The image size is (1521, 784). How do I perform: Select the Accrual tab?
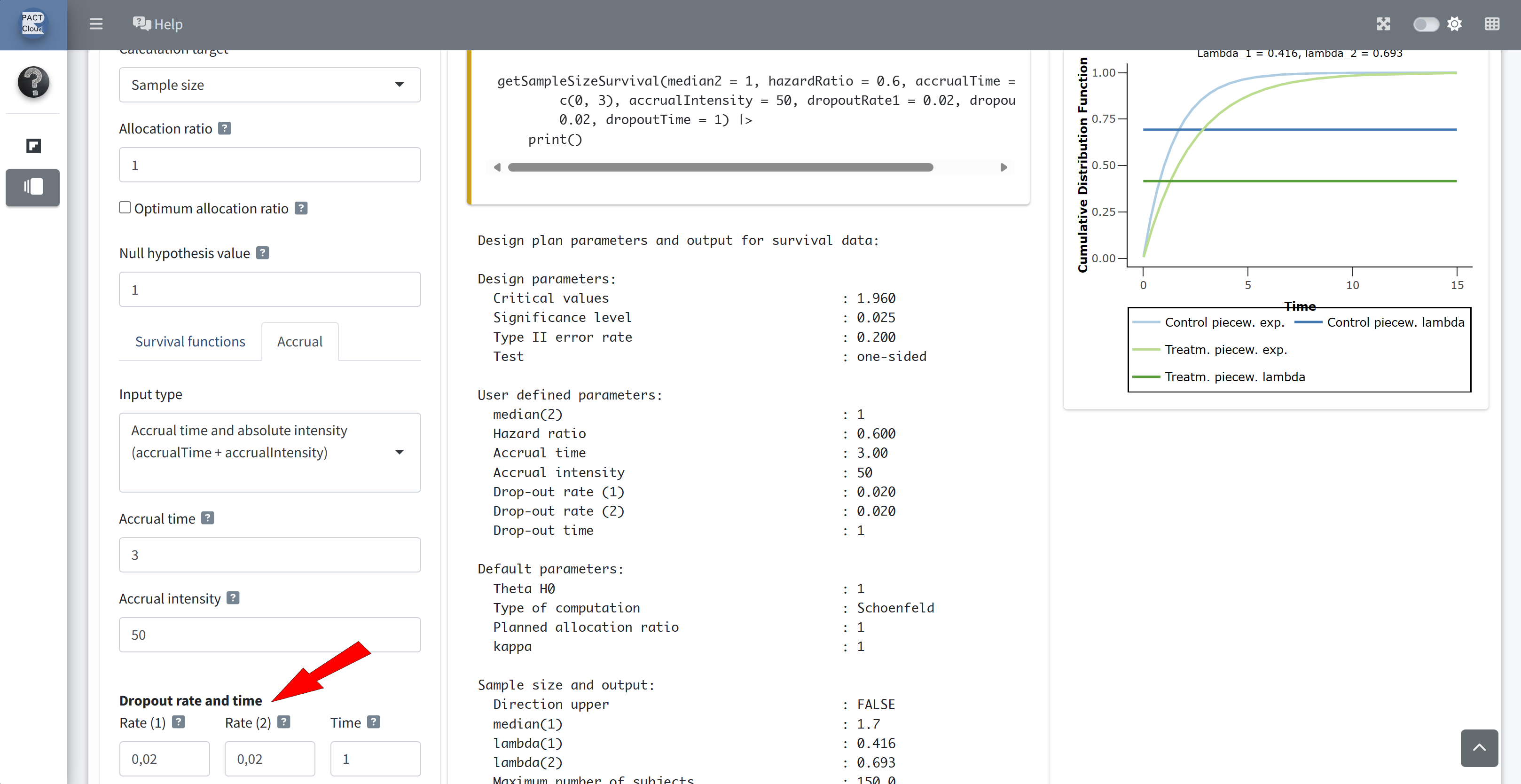click(x=299, y=341)
